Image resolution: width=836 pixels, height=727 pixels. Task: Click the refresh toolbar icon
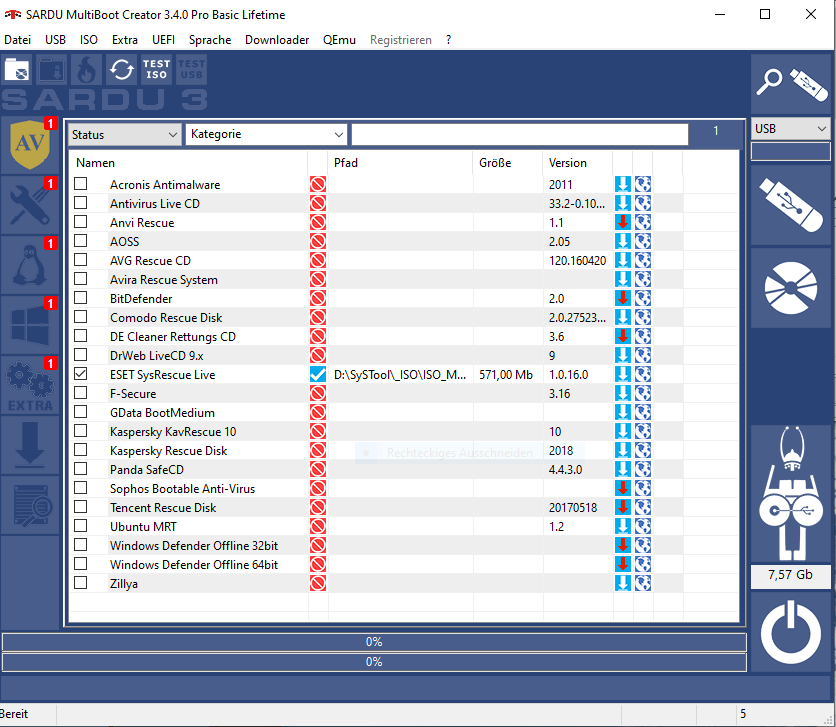click(122, 69)
